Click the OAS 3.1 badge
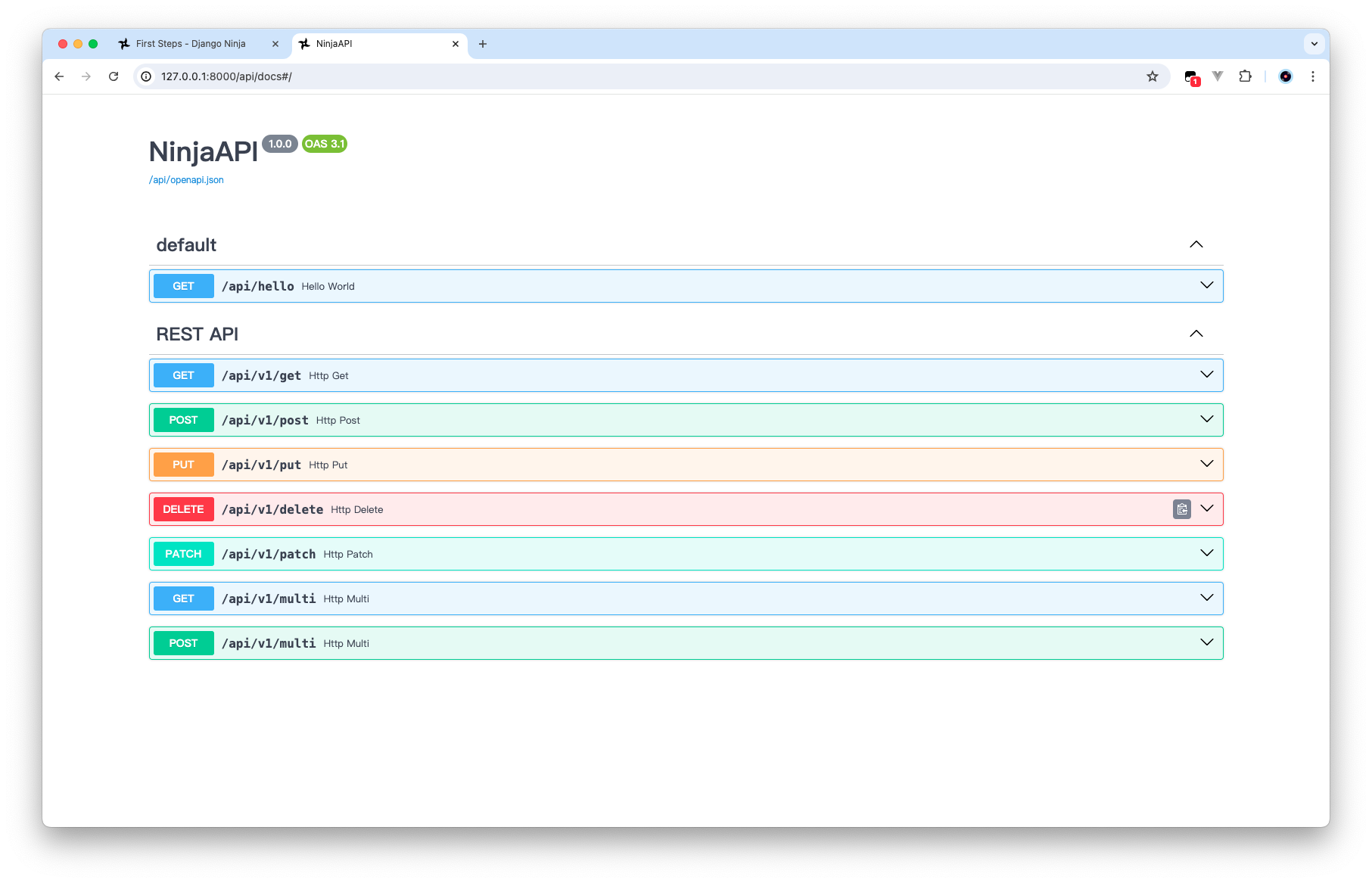Screen dimensions: 1372x883 click(x=325, y=144)
